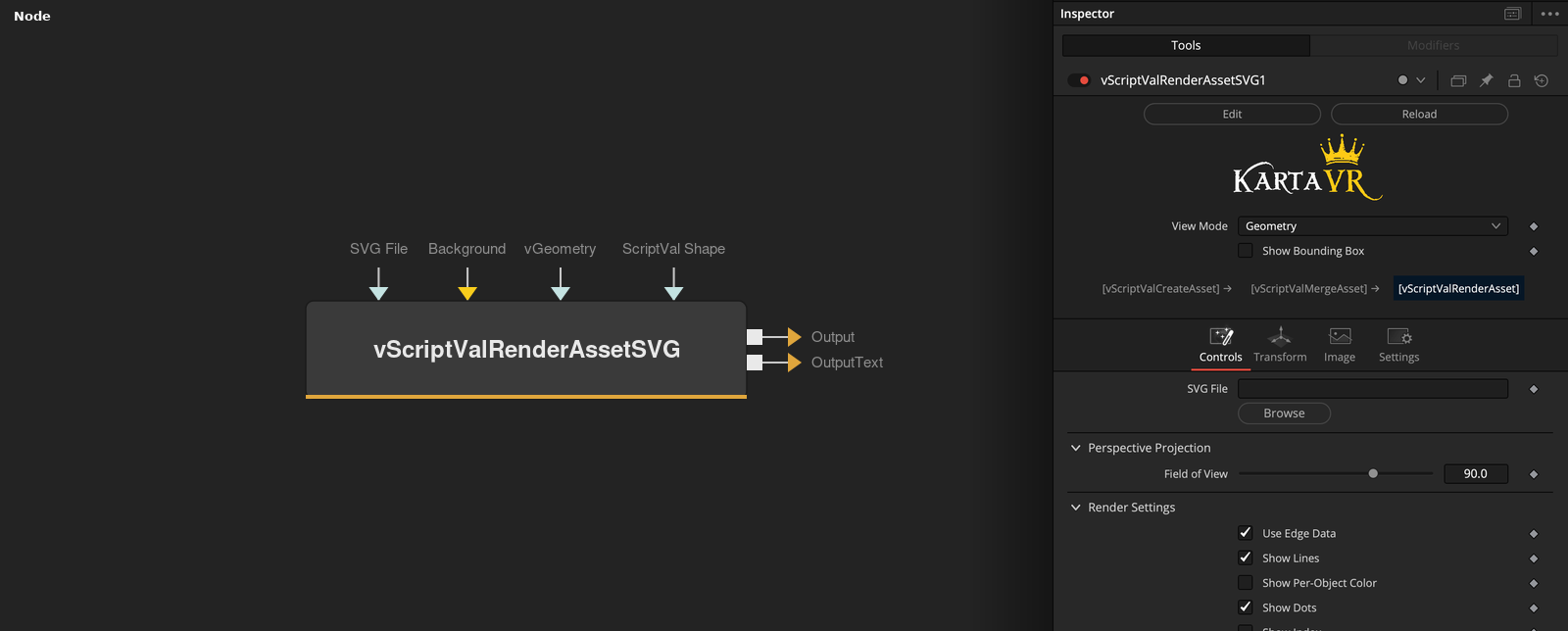Click the vScriptValRenderAssetSVG1 tool name
The image size is (1568, 631).
click(x=1183, y=80)
